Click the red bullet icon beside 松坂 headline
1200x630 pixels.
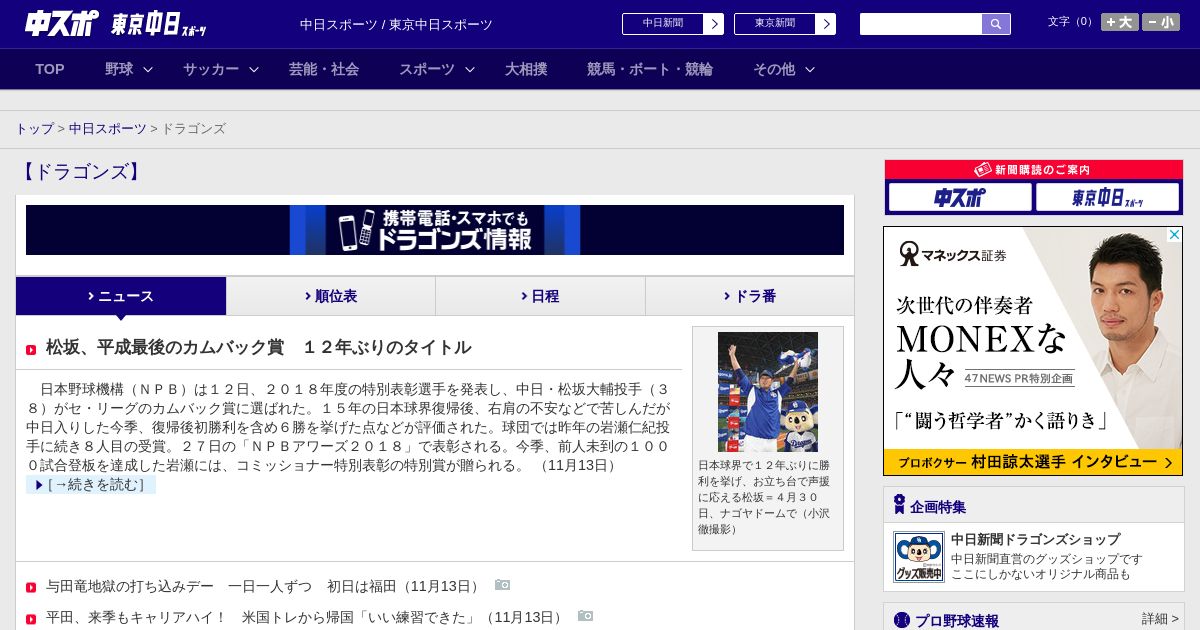pos(31,350)
